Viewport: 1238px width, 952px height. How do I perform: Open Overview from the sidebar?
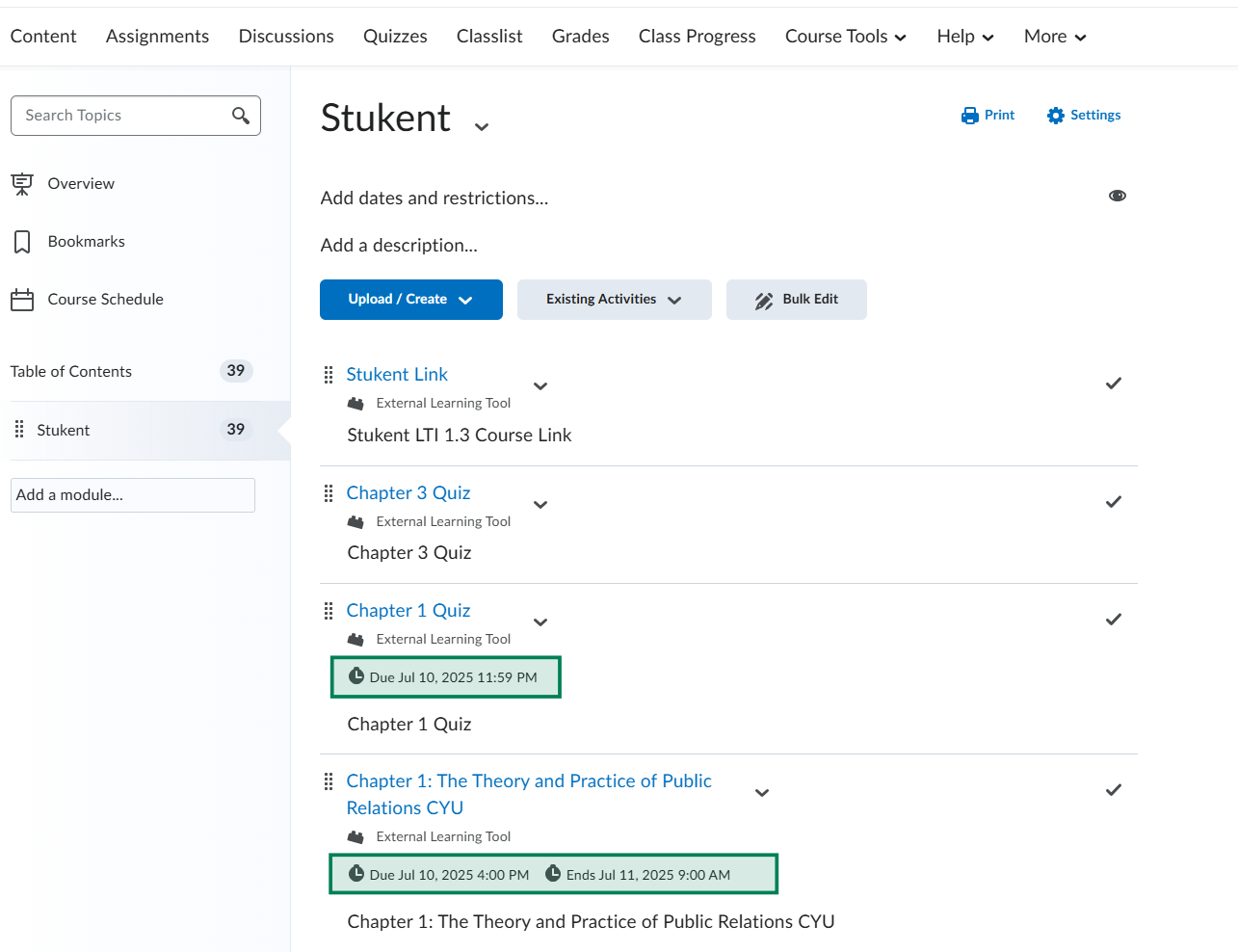[x=81, y=183]
